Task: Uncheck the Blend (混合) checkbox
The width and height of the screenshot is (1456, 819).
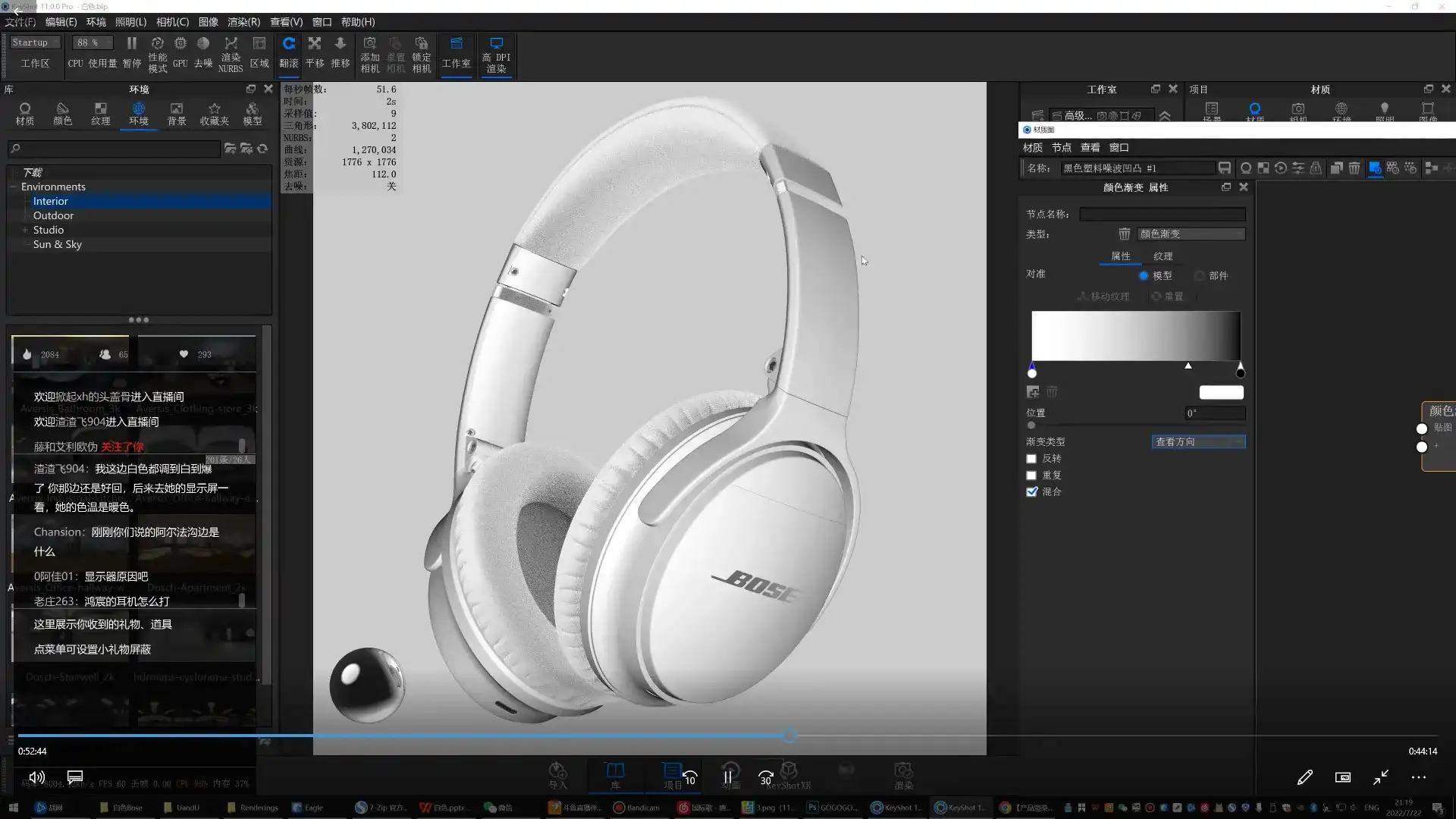Action: tap(1031, 492)
